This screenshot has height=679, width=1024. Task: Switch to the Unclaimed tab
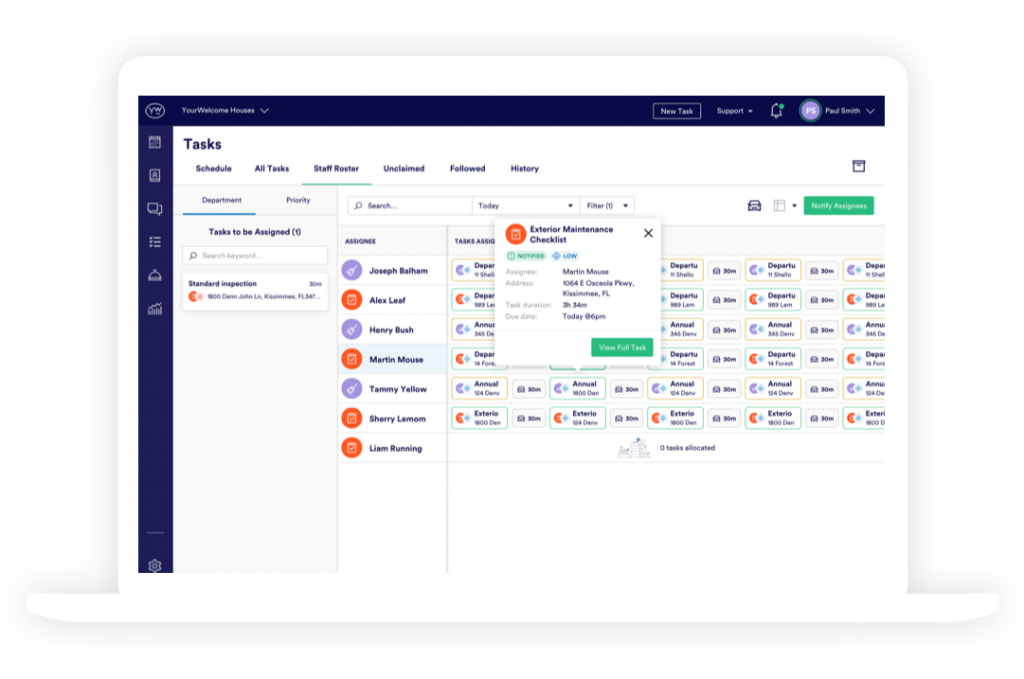pyautogui.click(x=404, y=169)
